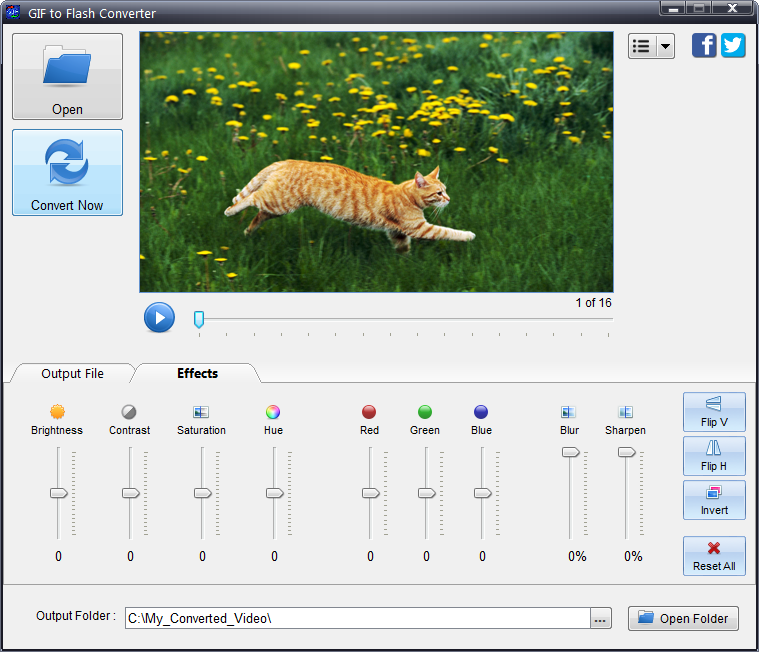Click the Open folder icon button
The height and width of the screenshot is (652, 759).
point(67,76)
